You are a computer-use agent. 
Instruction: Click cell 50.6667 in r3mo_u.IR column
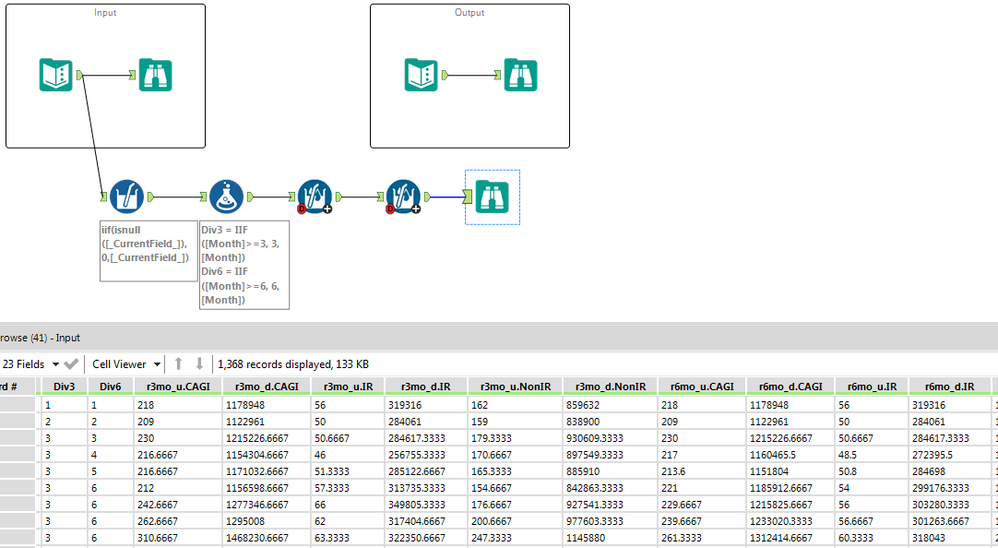[x=348, y=438]
